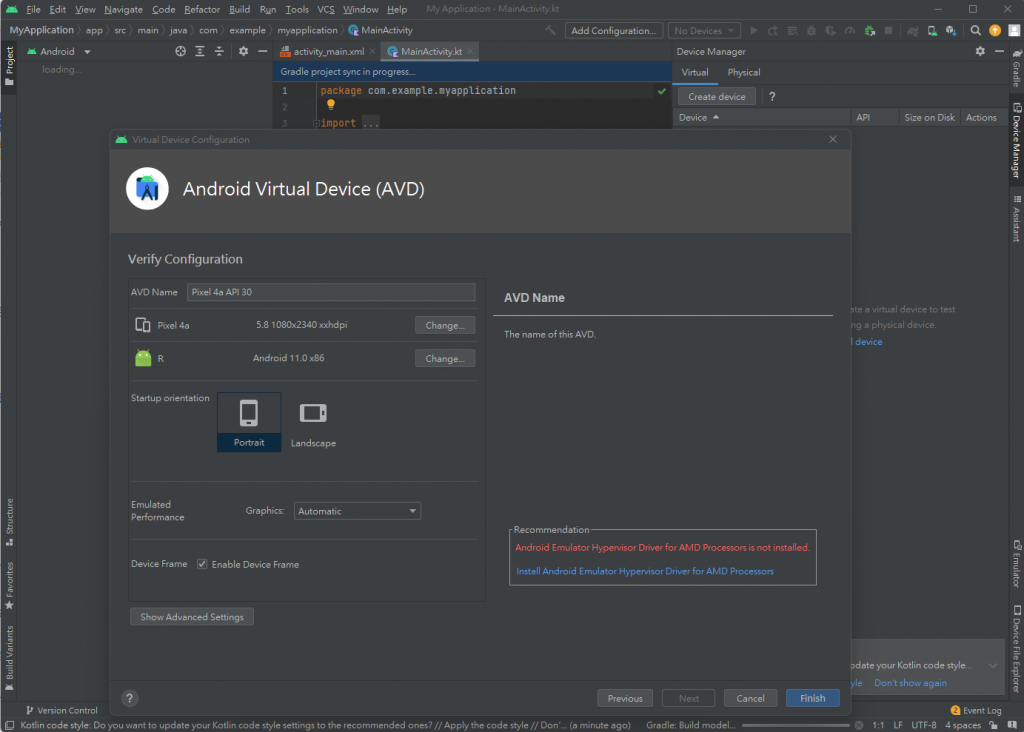This screenshot has width=1024, height=732.
Task: Open the SDK Manager cube icon
Action: coord(951,31)
